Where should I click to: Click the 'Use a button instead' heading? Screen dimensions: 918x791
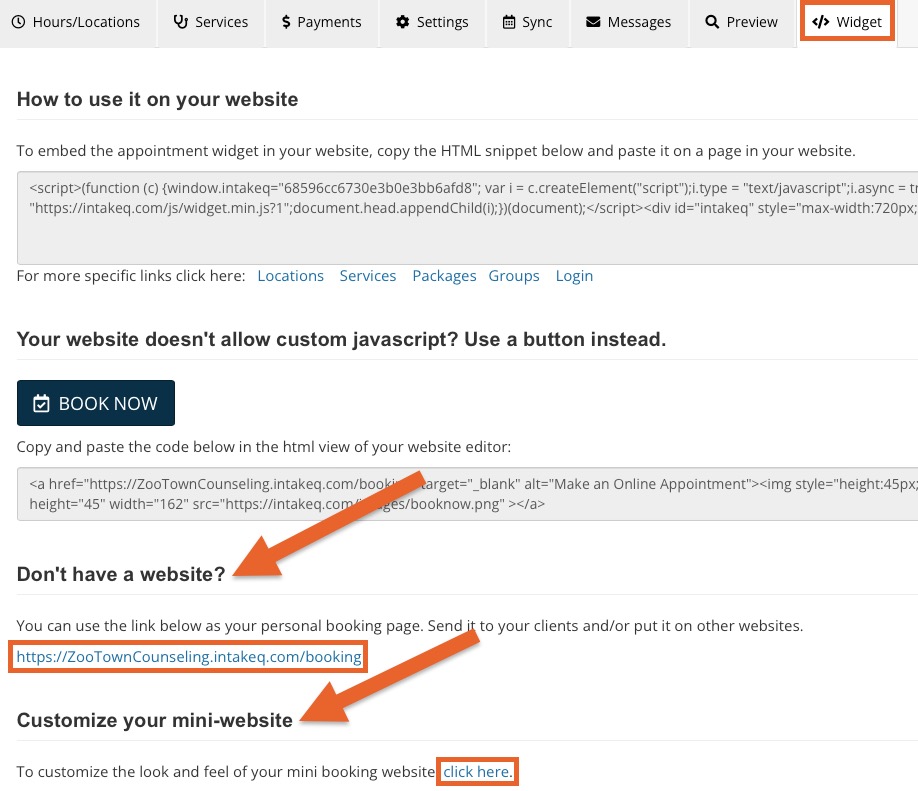click(341, 340)
